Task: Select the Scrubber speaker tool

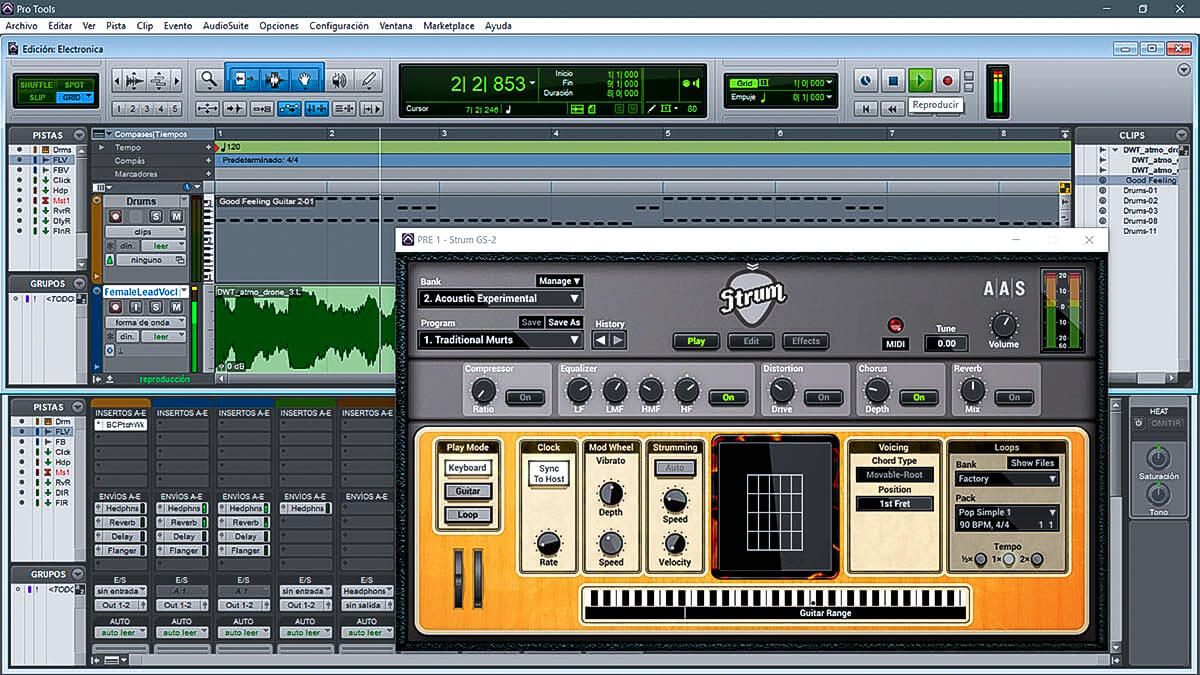Action: [x=339, y=80]
